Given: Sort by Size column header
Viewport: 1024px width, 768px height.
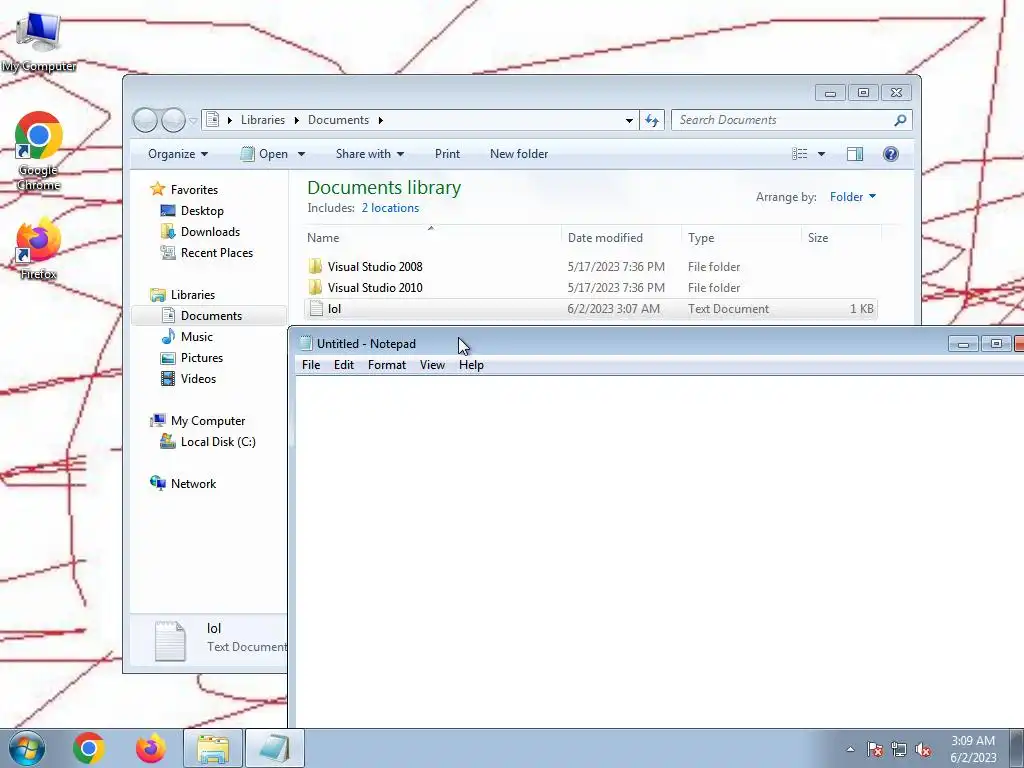Looking at the screenshot, I should pyautogui.click(x=841, y=238).
